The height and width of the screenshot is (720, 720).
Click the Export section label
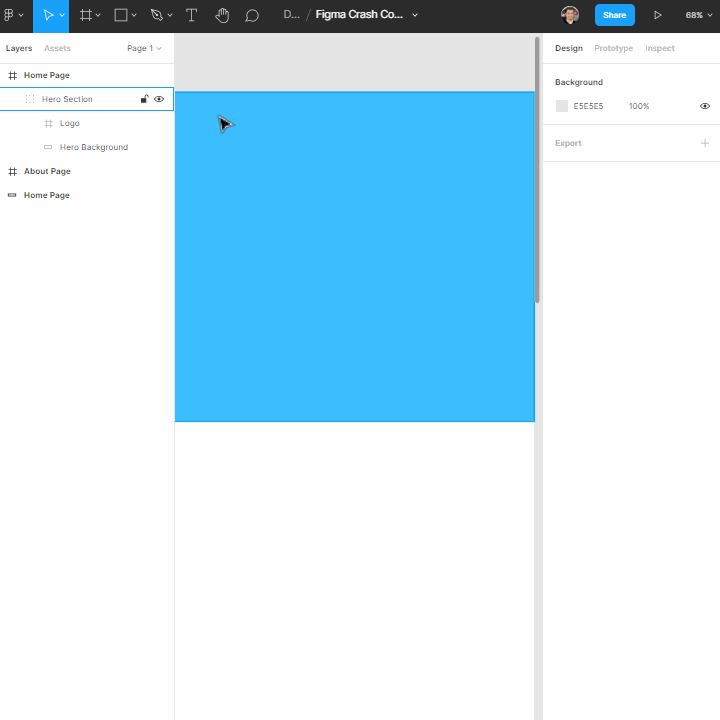click(x=568, y=143)
